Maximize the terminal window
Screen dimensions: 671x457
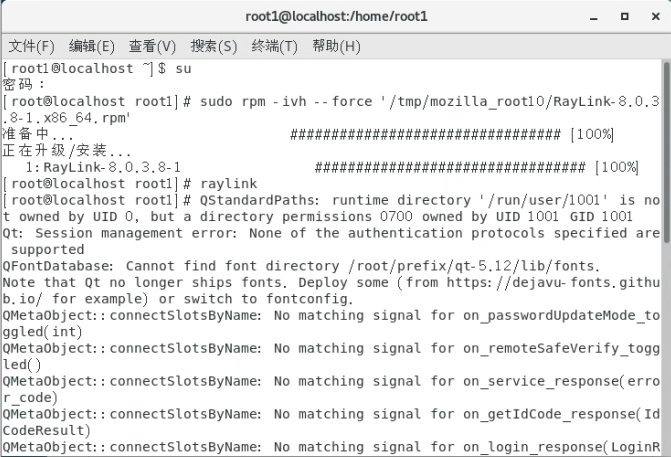(x=624, y=17)
